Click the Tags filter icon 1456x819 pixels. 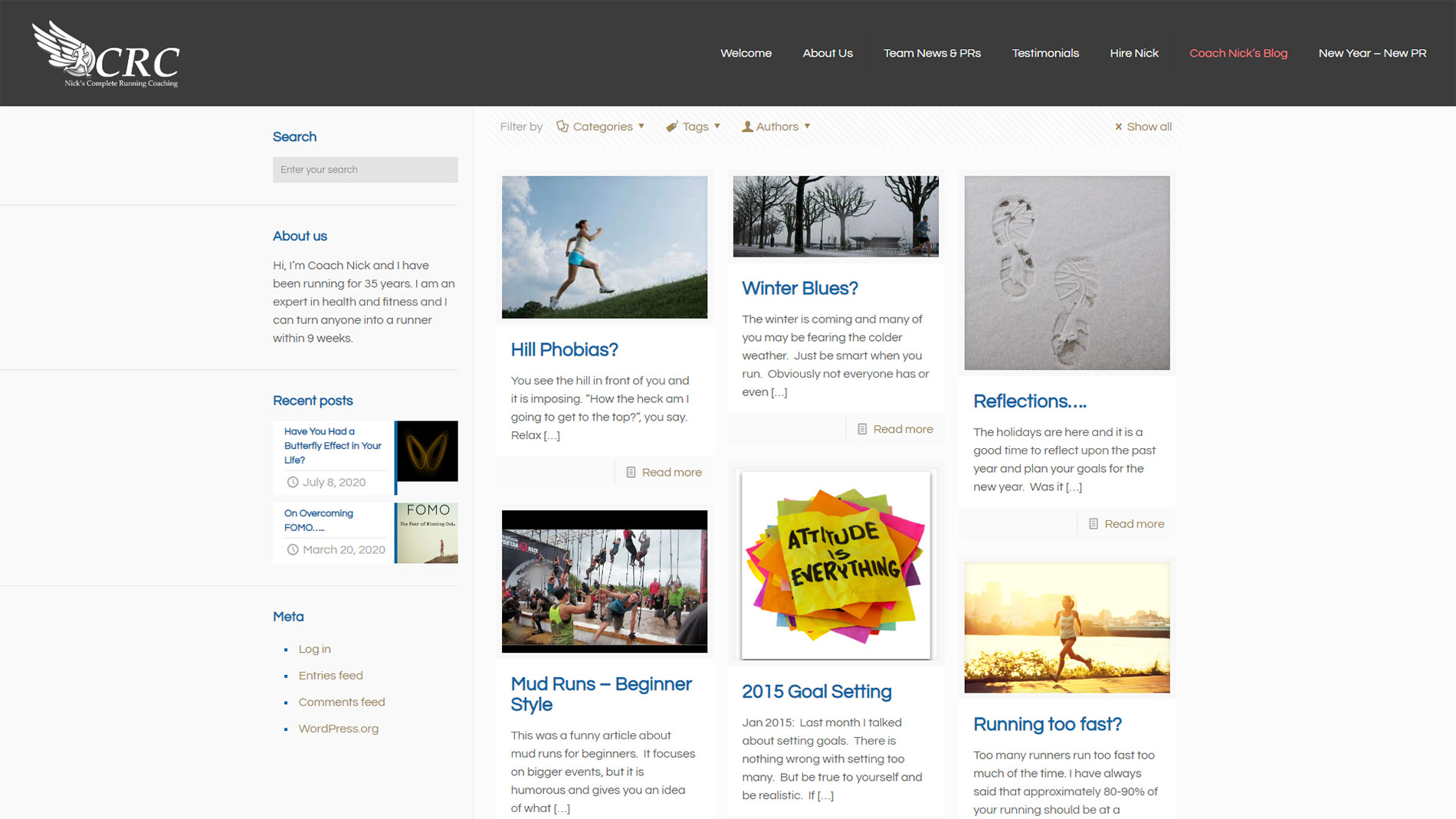[x=671, y=126]
